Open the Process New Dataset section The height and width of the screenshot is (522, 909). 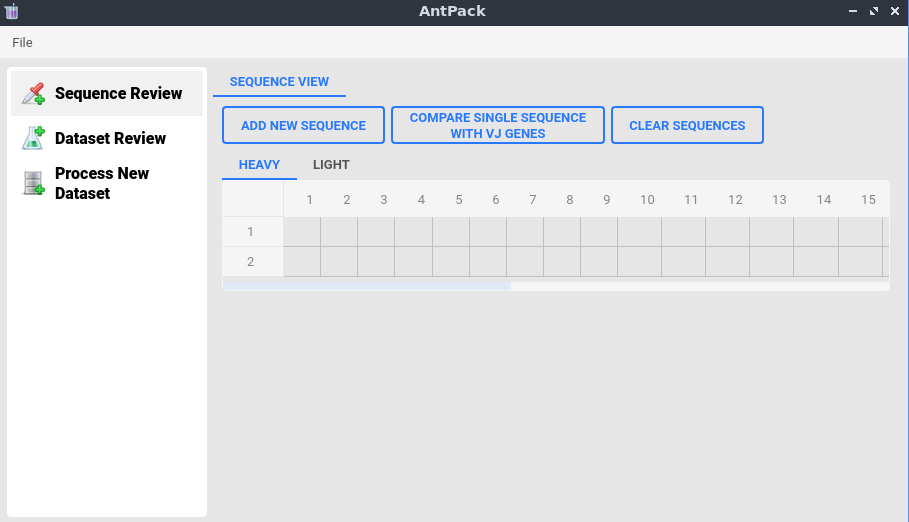(x=107, y=183)
